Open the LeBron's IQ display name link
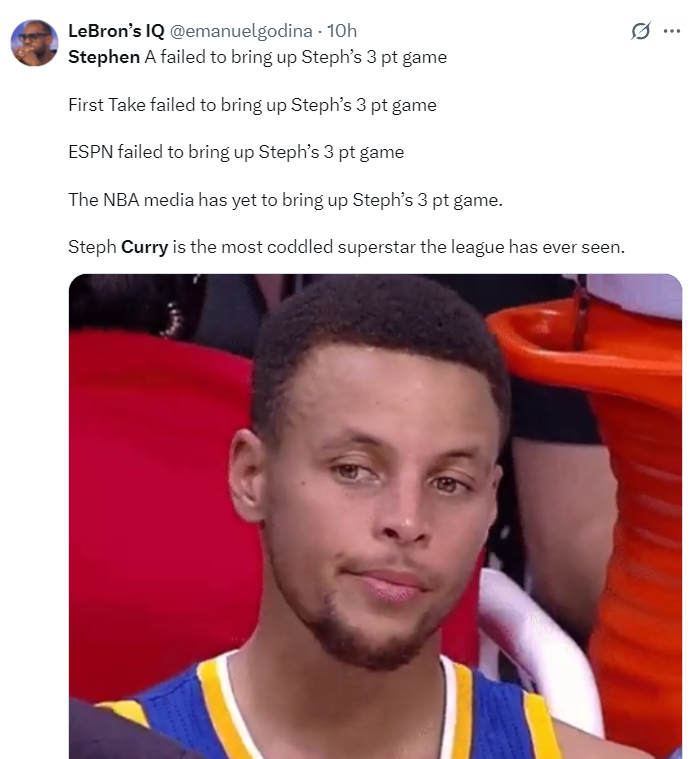 (x=116, y=31)
